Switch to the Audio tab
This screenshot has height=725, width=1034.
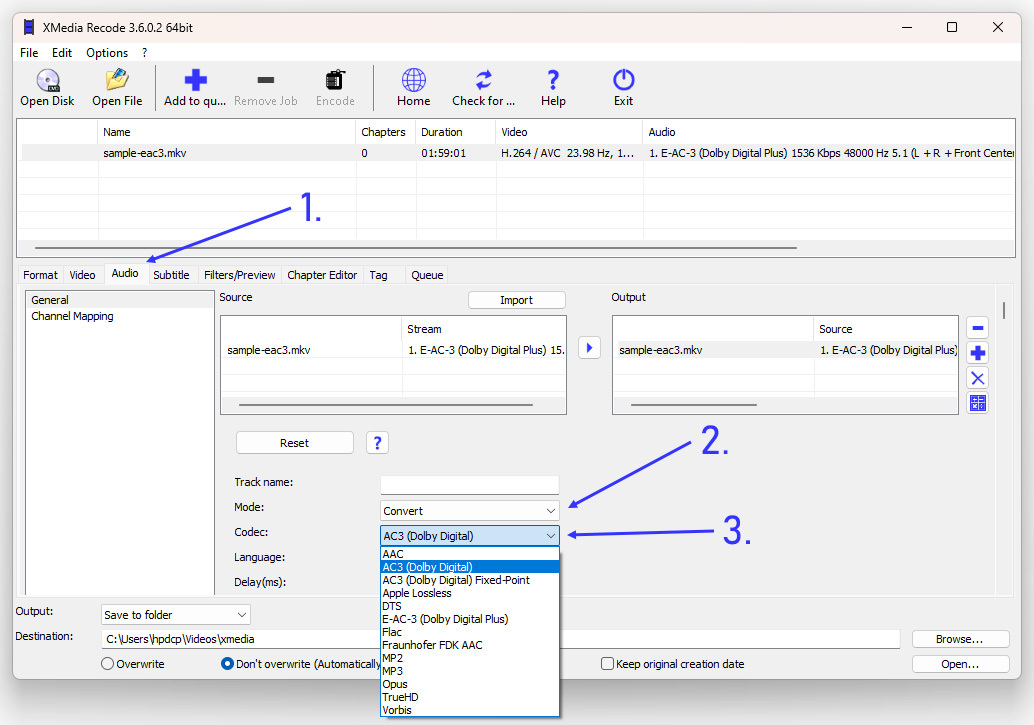pos(125,273)
